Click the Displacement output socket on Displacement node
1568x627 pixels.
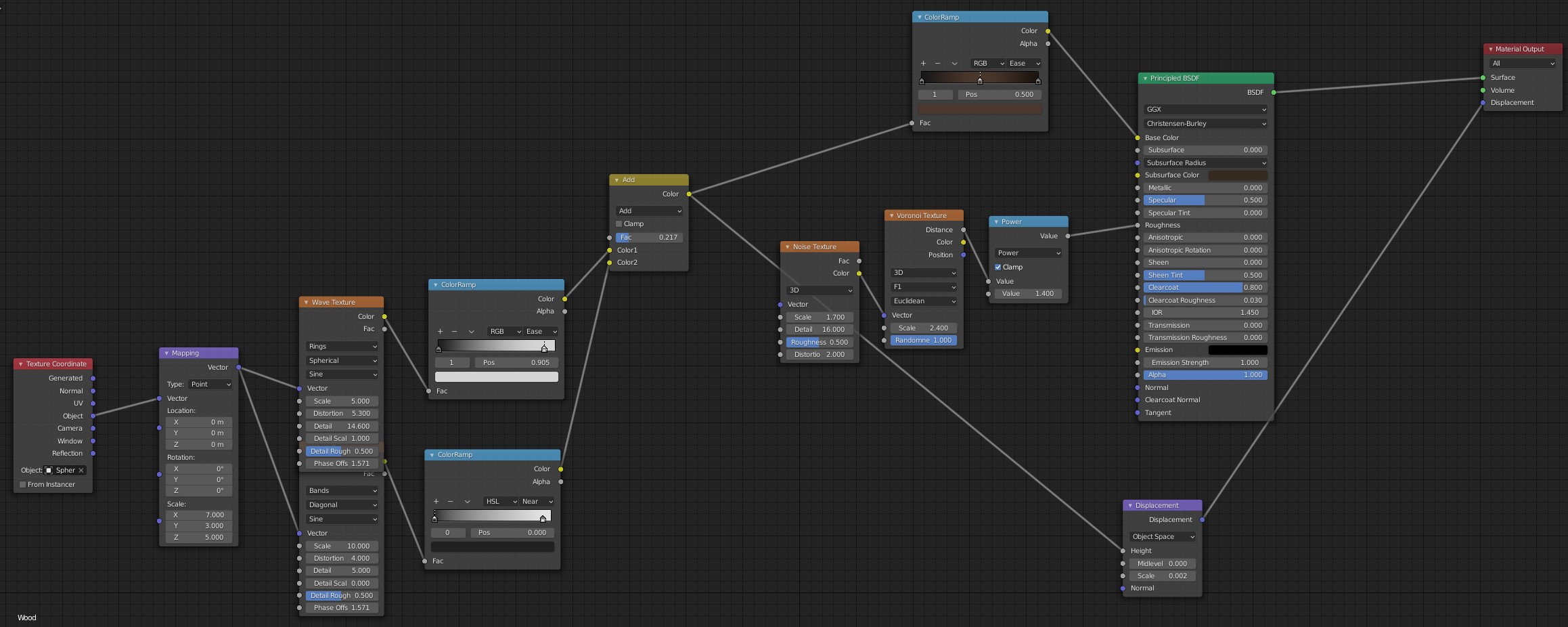[x=1202, y=519]
